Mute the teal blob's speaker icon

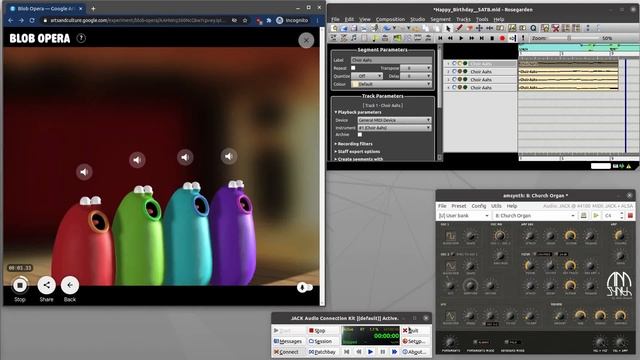click(185, 157)
